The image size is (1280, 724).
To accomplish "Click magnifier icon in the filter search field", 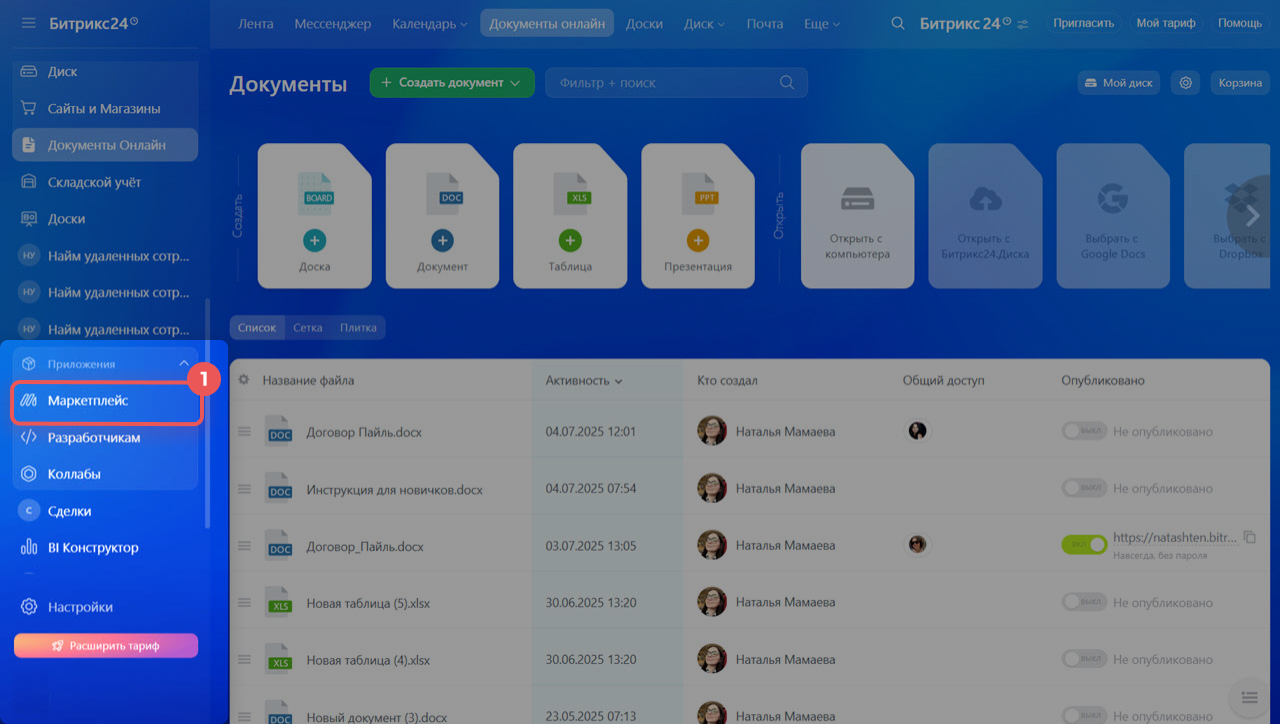I will tap(787, 83).
